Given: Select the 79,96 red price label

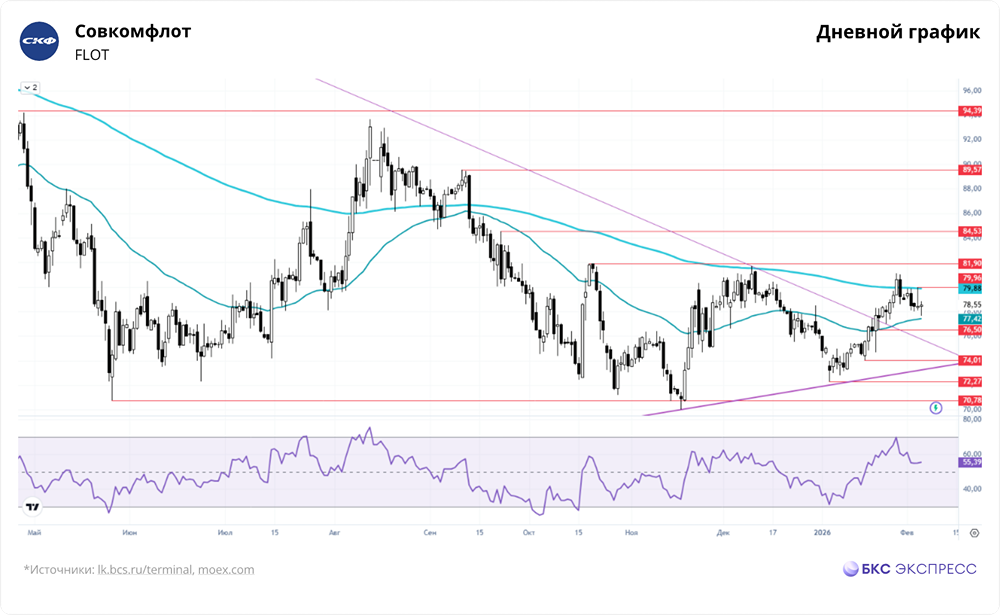Looking at the screenshot, I should point(971,278).
